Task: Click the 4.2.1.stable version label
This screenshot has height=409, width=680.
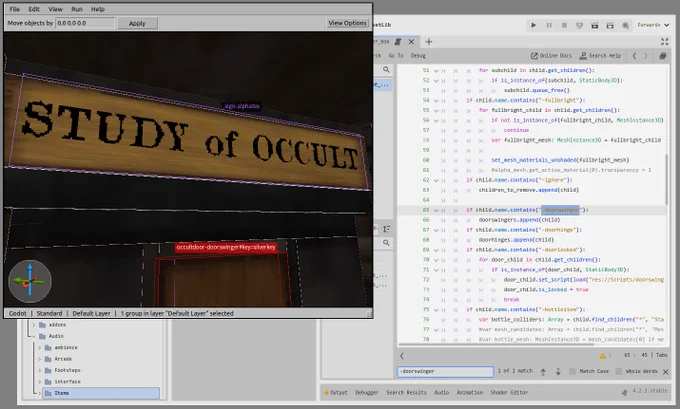Action: coord(650,391)
